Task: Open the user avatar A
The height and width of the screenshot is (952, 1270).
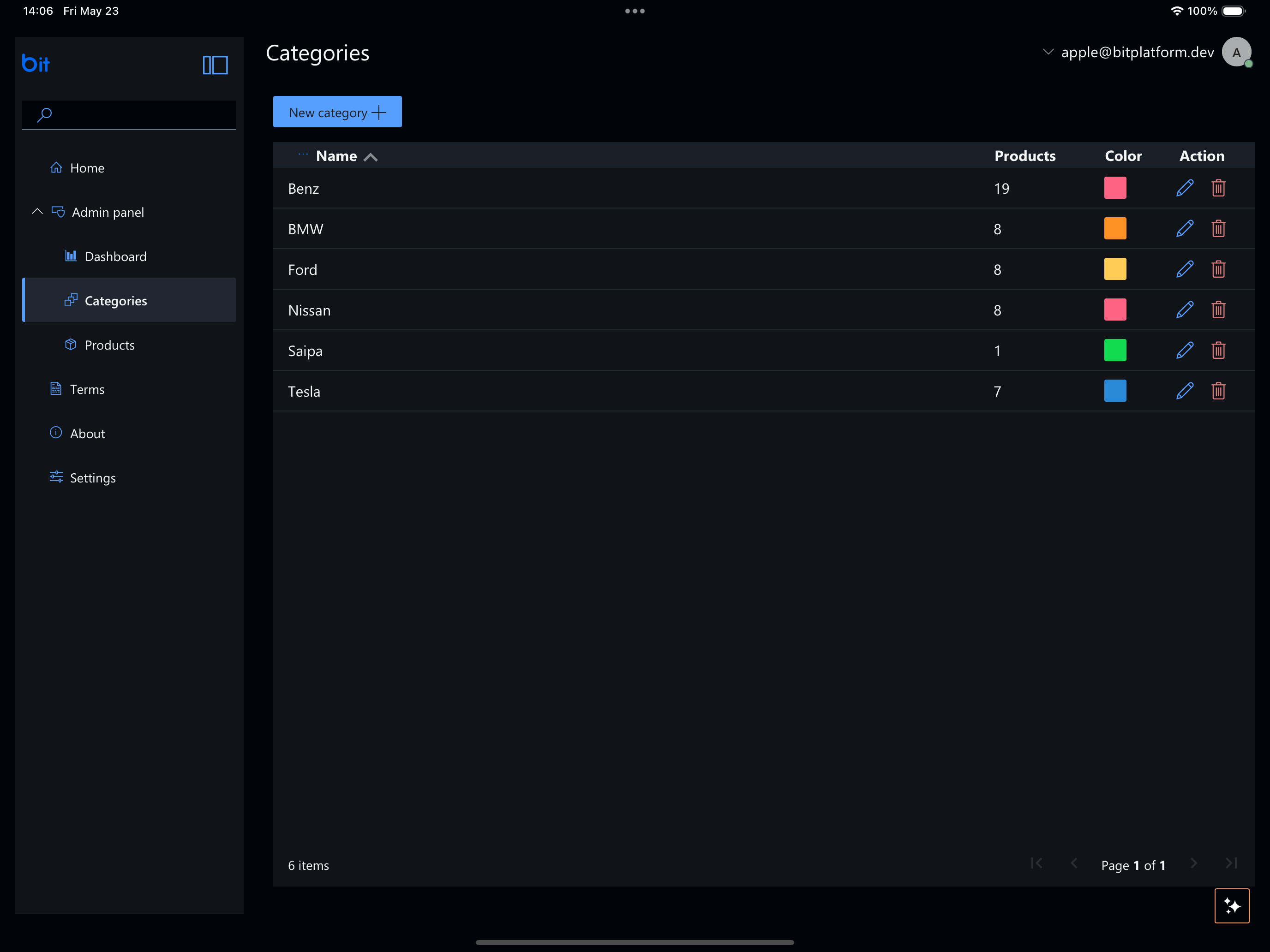Action: 1236,52
